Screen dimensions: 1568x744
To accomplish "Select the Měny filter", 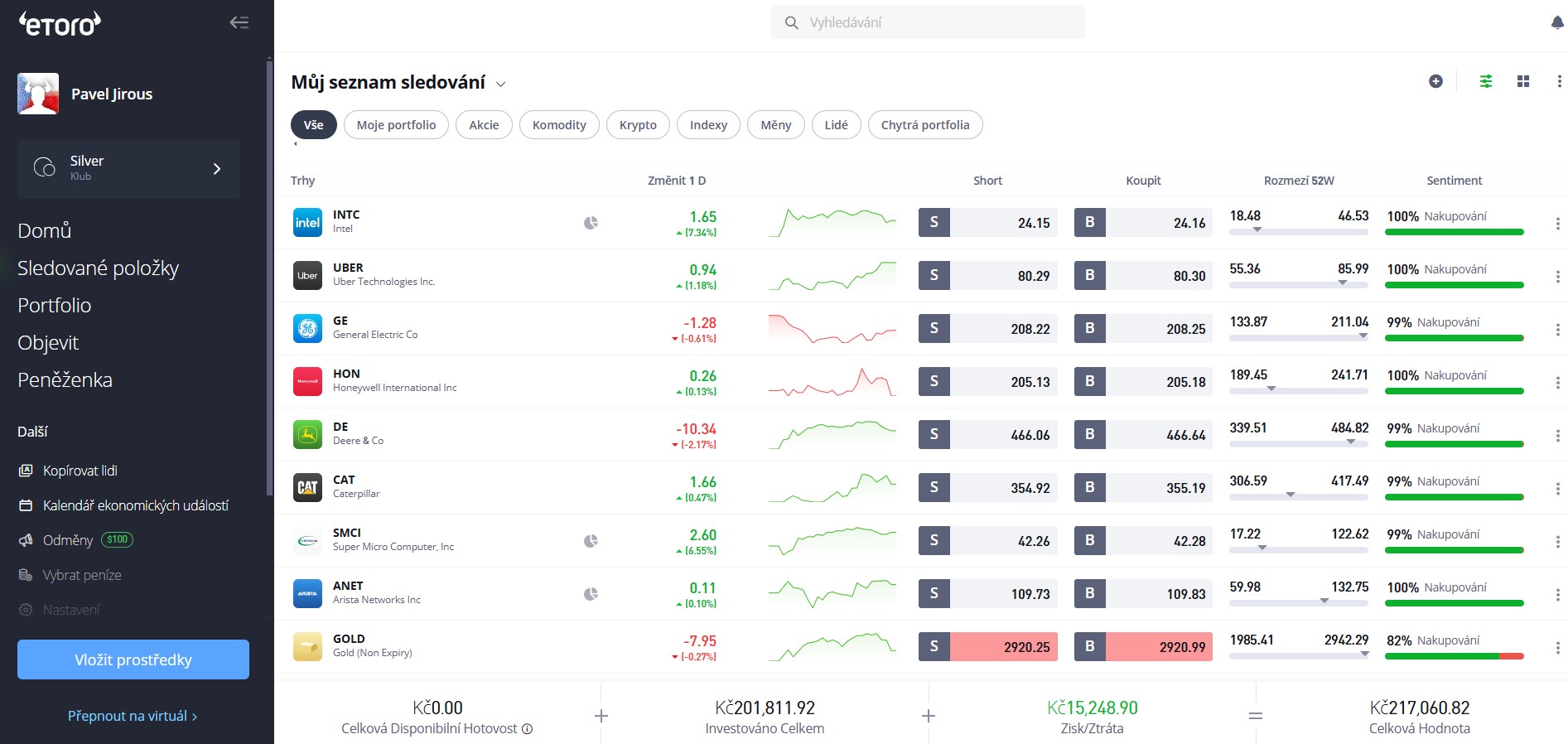I will pyautogui.click(x=776, y=125).
